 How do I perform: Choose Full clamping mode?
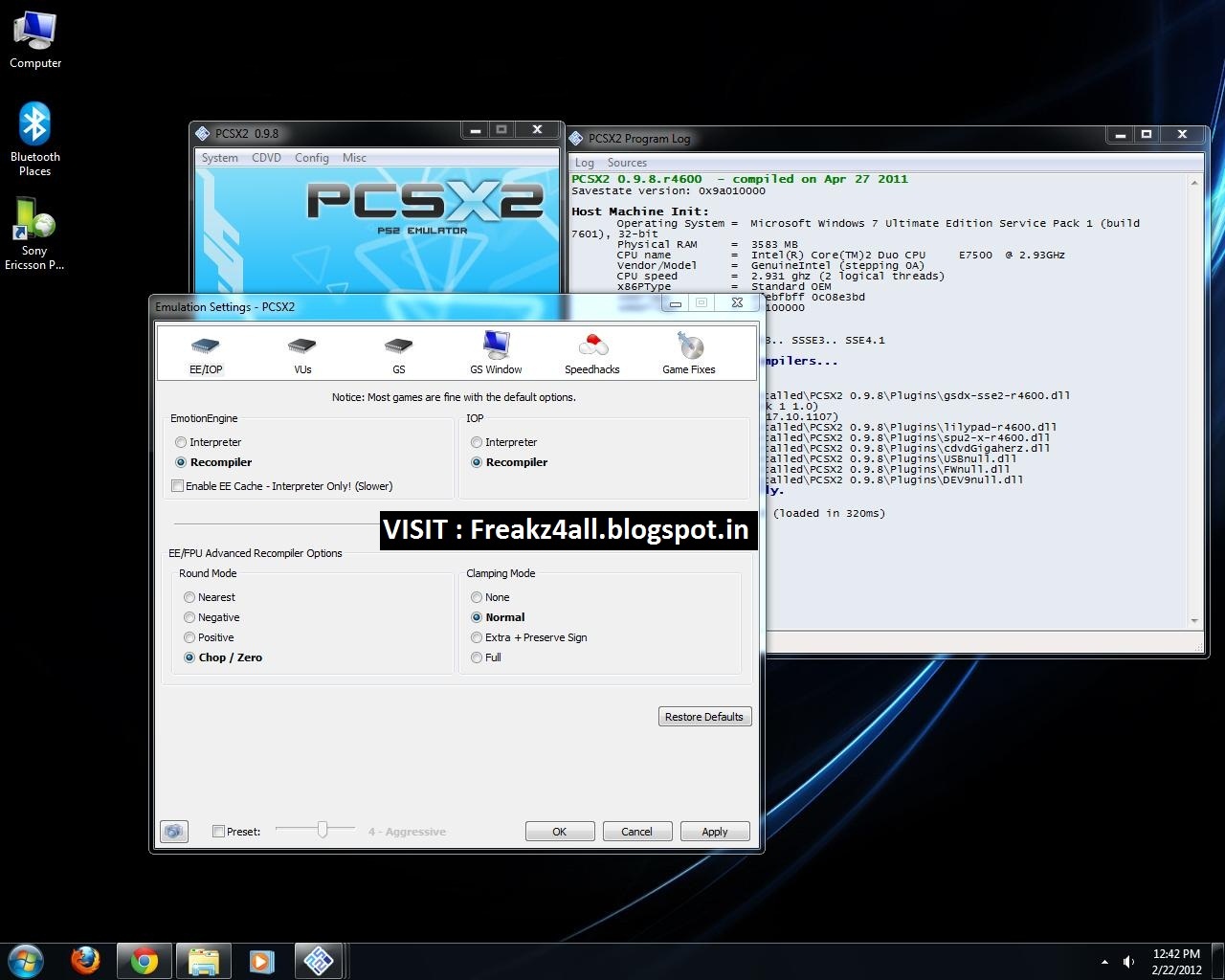(x=477, y=657)
